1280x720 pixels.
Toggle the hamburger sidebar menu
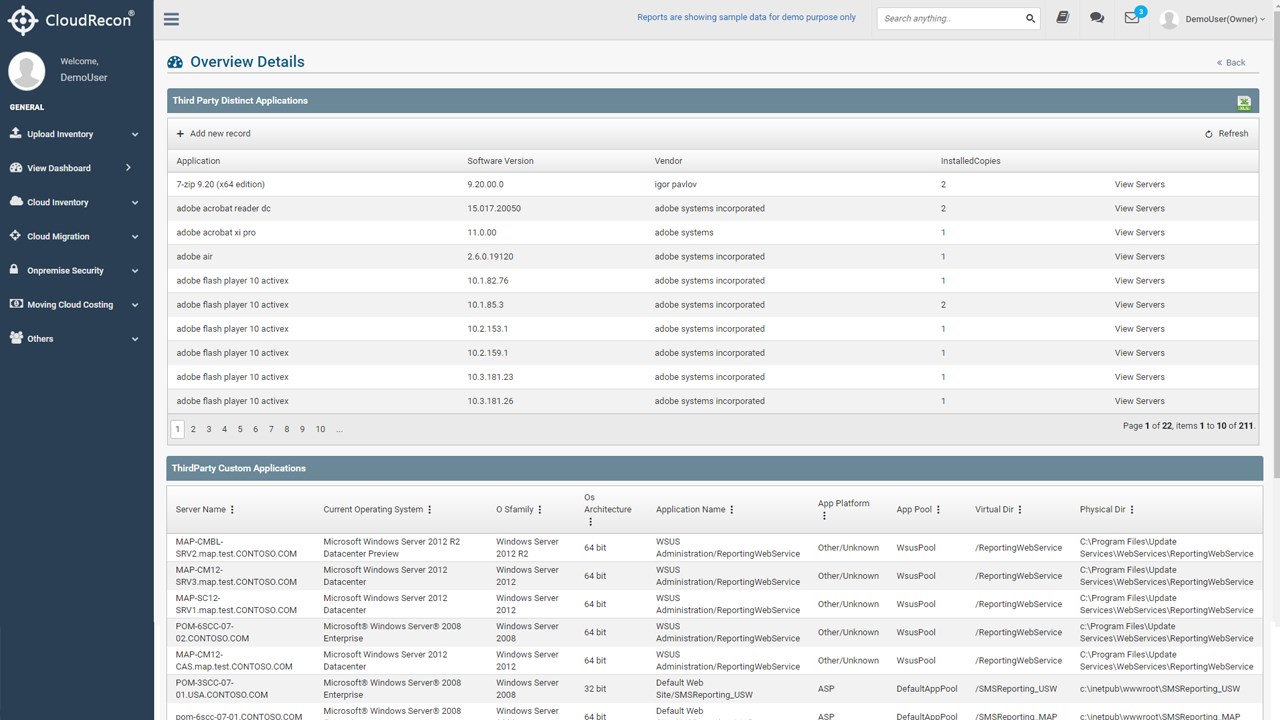click(171, 19)
